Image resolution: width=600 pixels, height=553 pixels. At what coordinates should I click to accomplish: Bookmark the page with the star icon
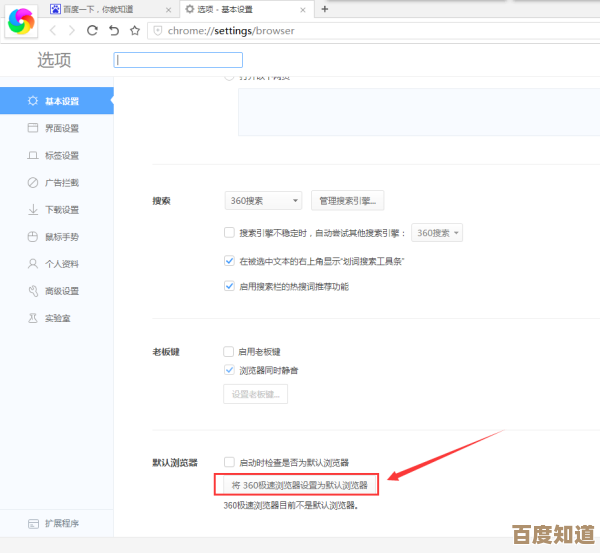click(135, 31)
